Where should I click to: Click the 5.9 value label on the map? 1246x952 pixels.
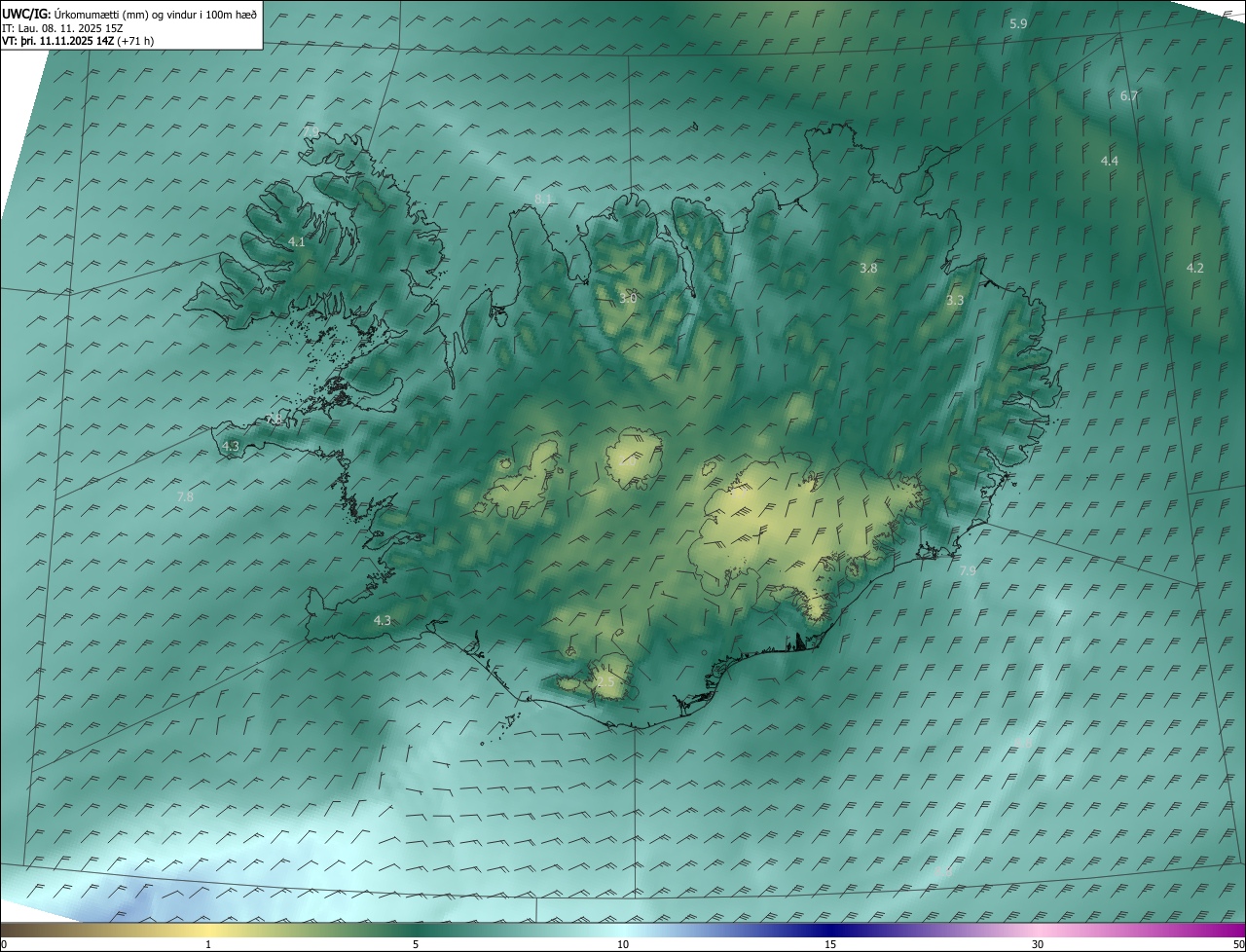1018,22
